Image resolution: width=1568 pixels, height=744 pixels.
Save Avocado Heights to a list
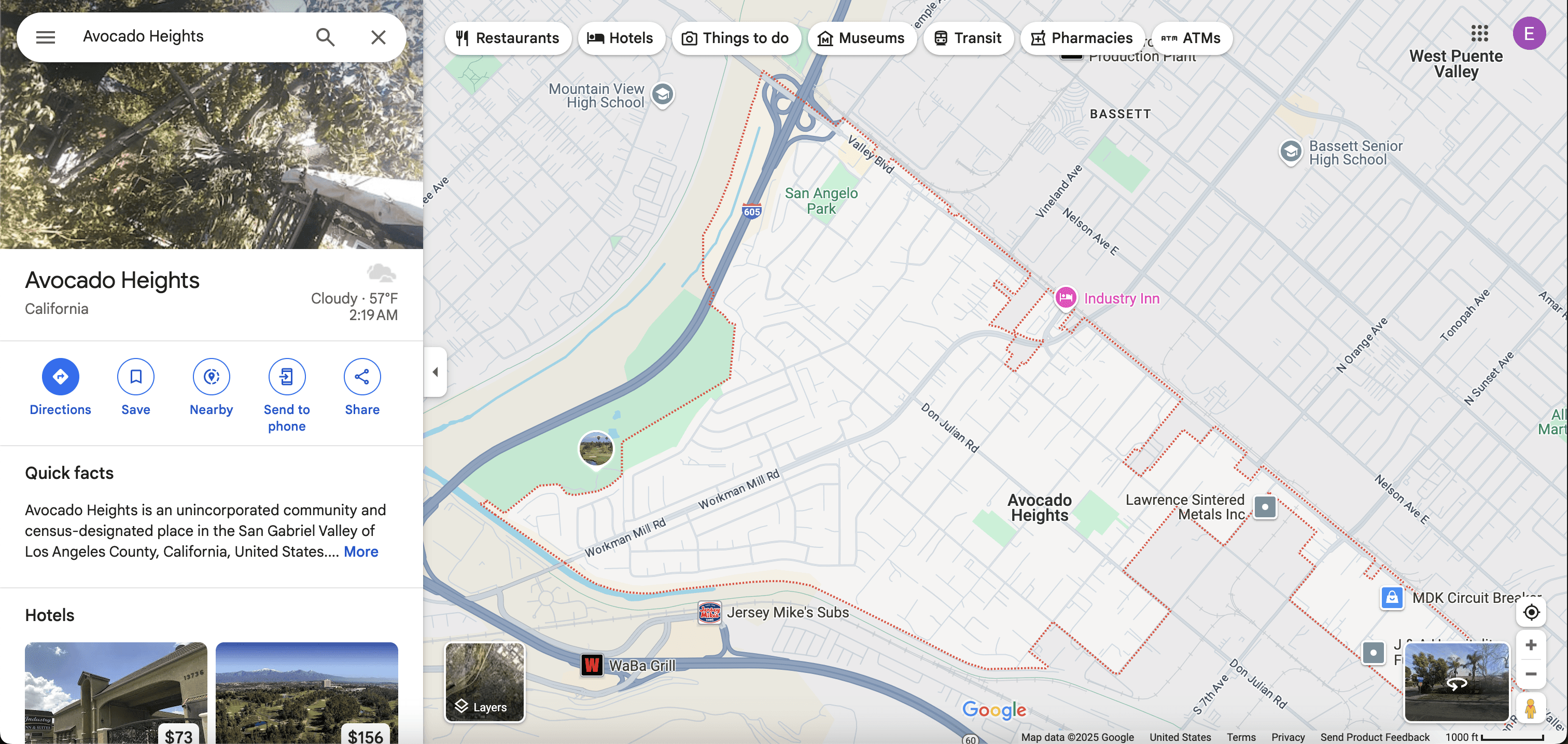(135, 378)
